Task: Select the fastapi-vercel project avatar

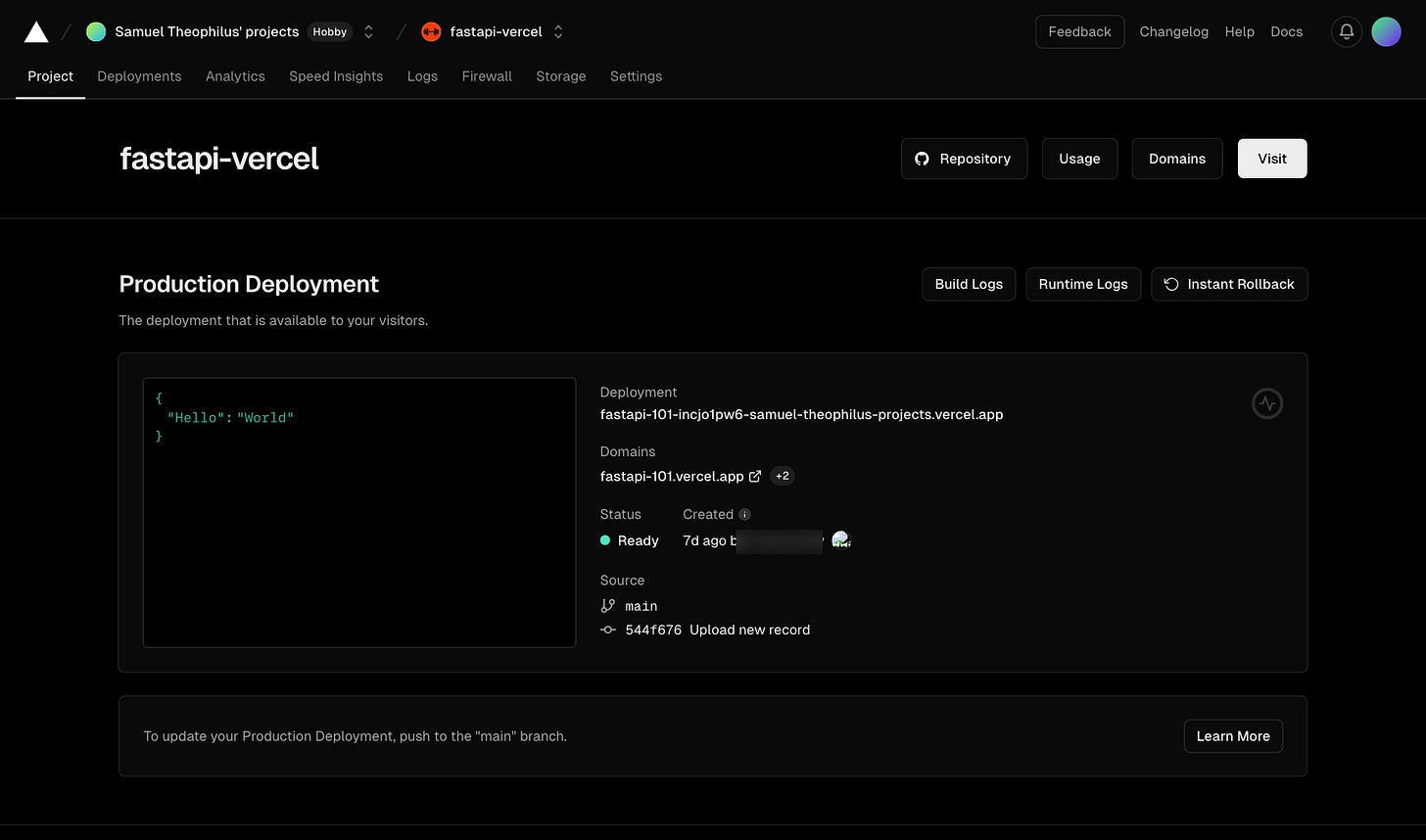Action: [431, 30]
